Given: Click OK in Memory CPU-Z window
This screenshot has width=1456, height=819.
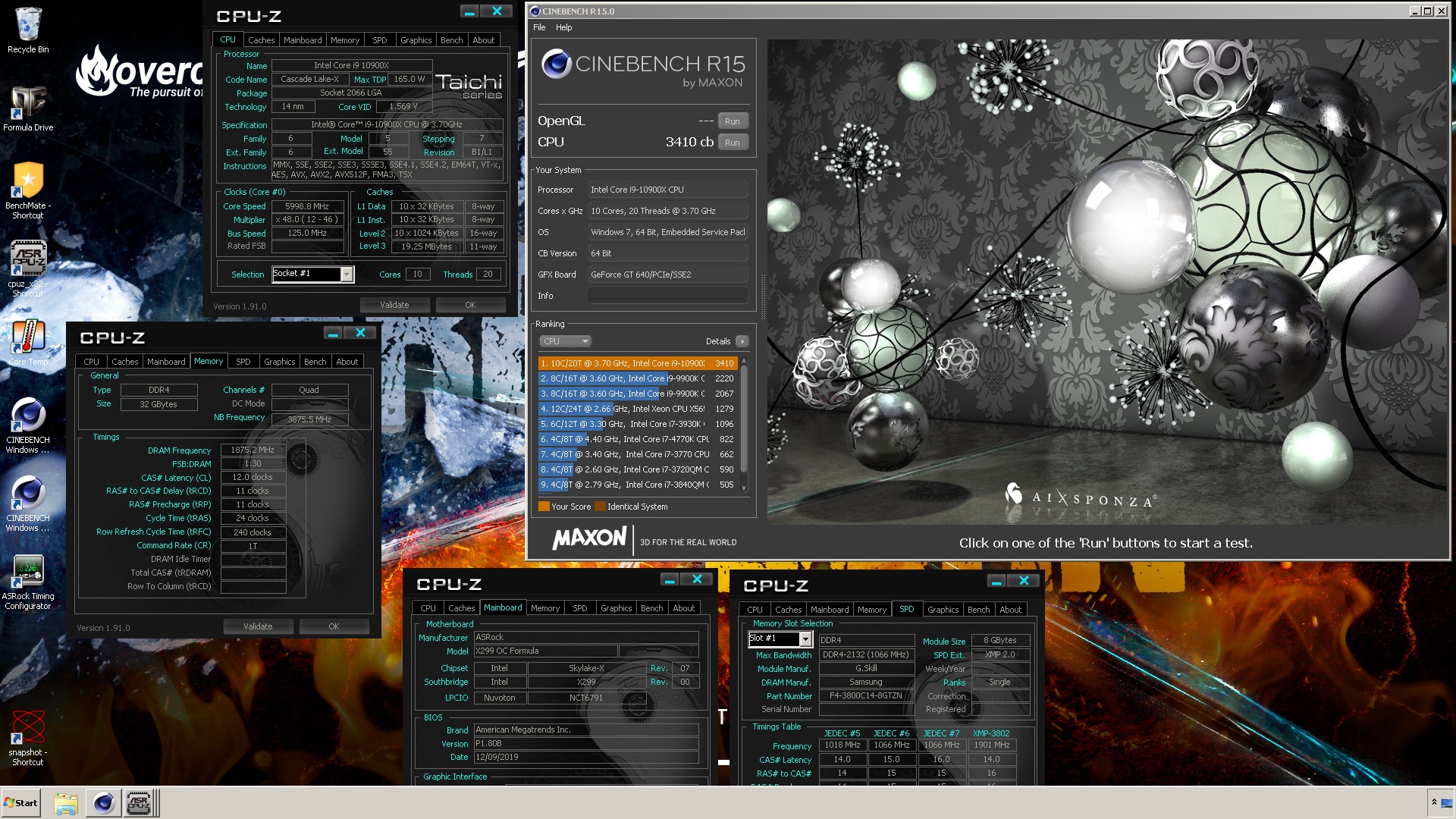Looking at the screenshot, I should click(x=334, y=626).
